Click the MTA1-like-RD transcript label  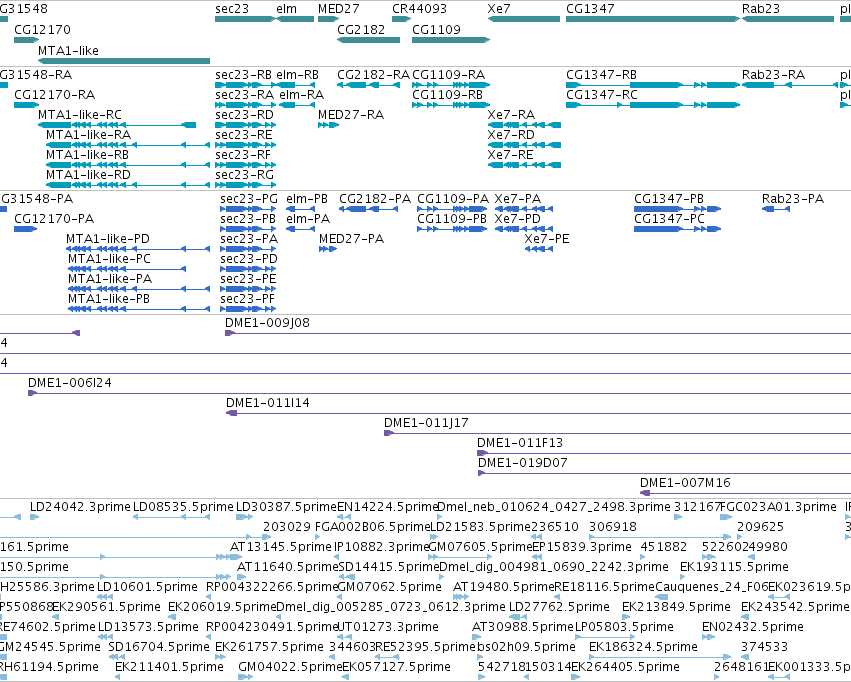[88, 175]
